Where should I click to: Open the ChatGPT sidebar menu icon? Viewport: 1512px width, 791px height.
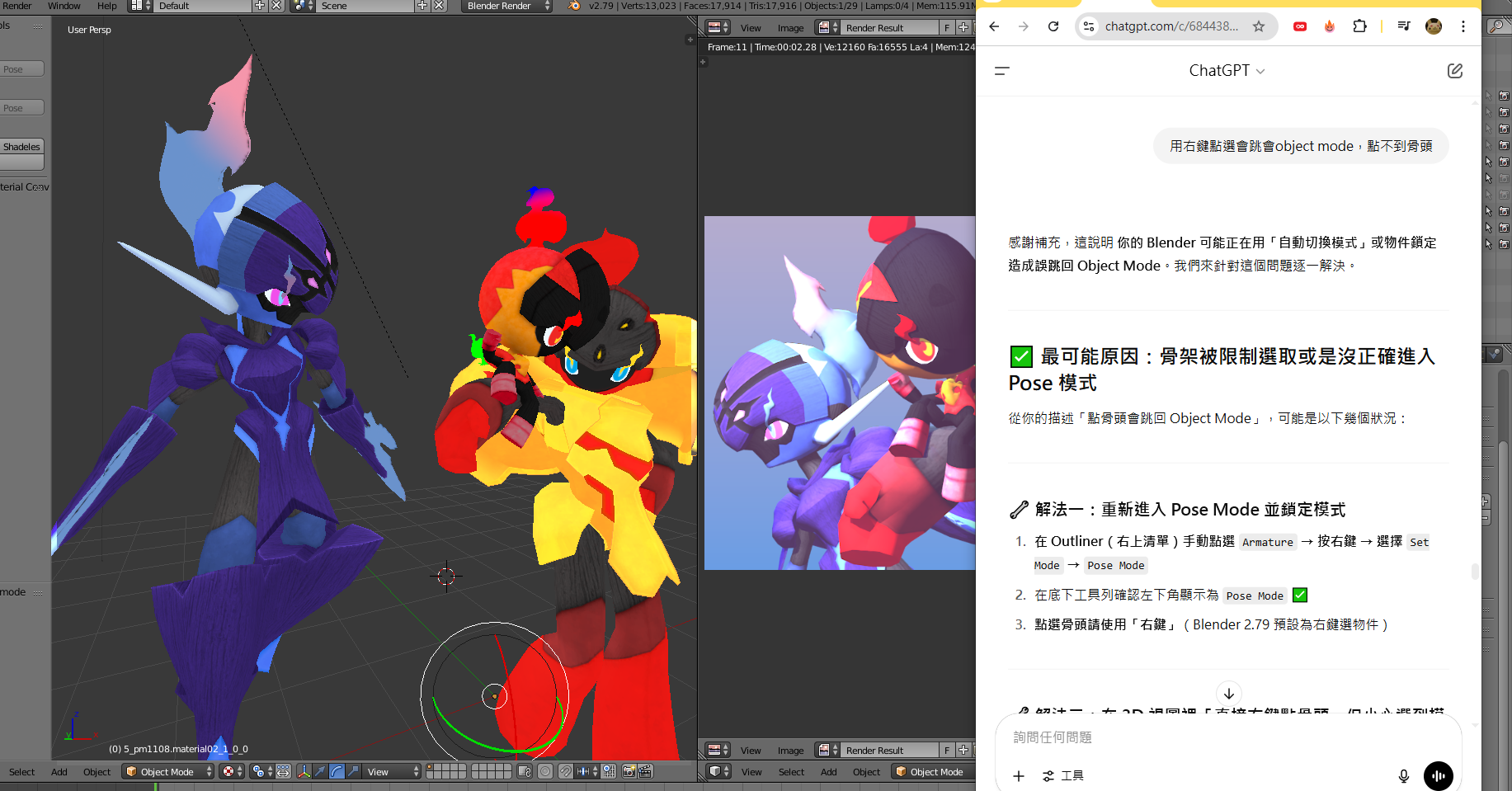click(x=1002, y=71)
